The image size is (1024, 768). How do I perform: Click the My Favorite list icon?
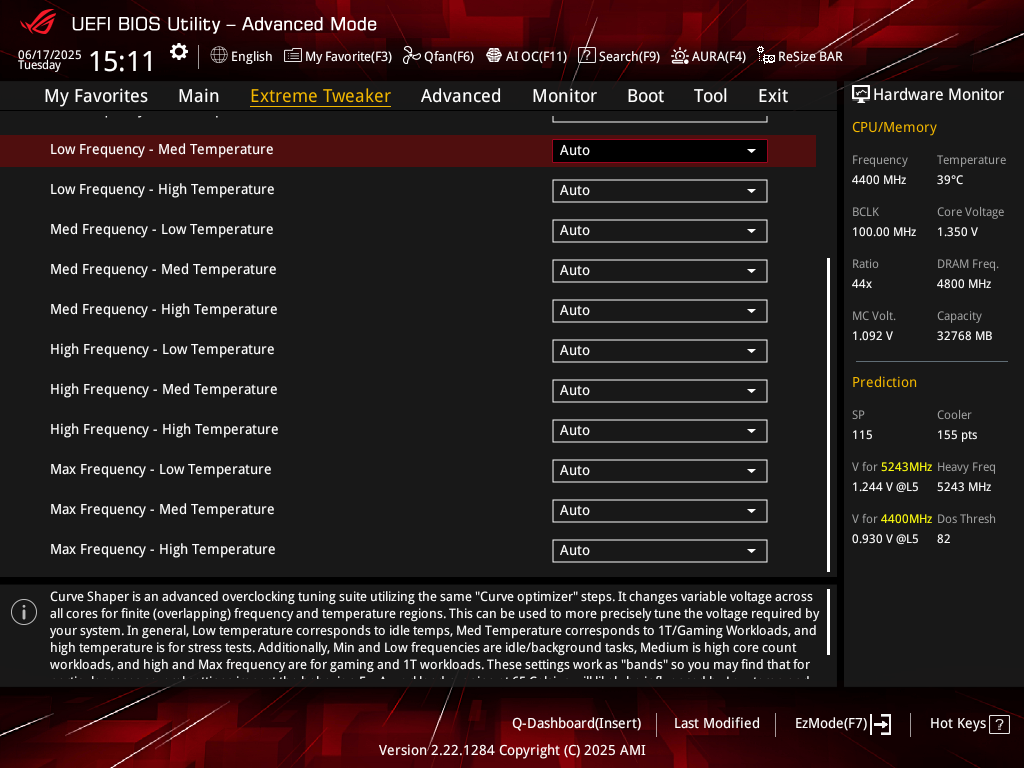pos(293,56)
